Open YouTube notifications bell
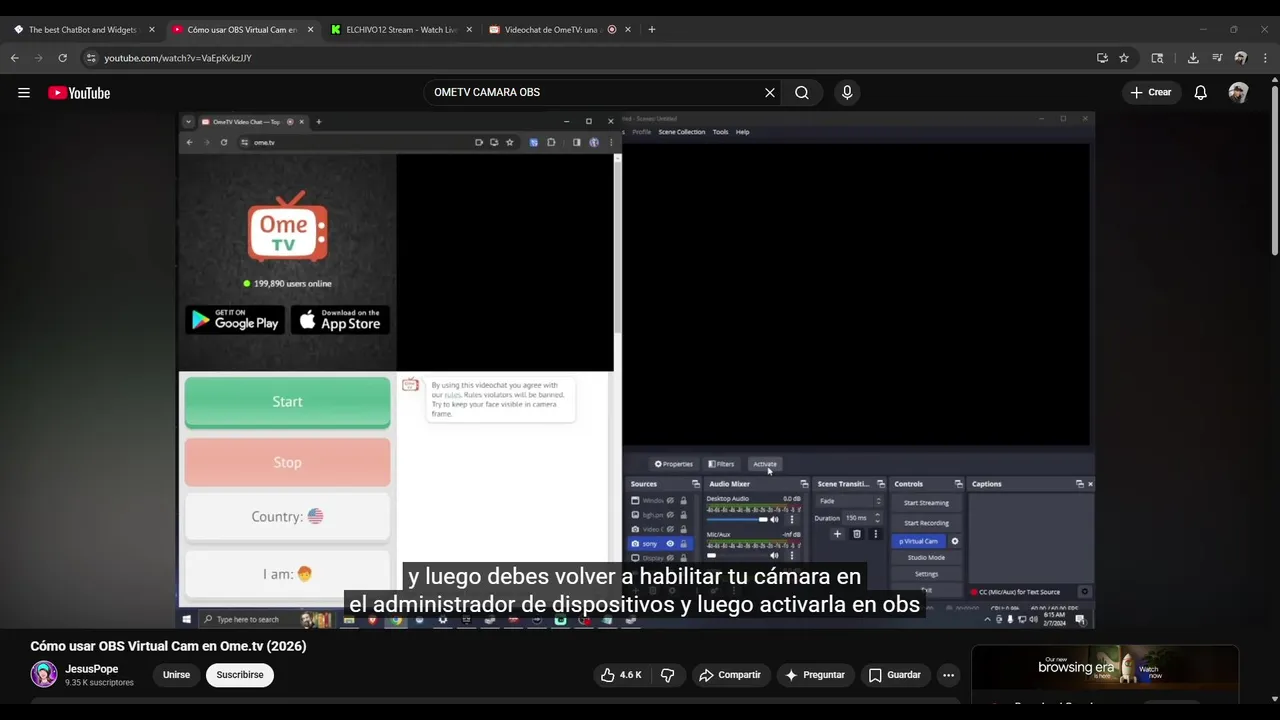Viewport: 1280px width, 720px height. pos(1201,93)
